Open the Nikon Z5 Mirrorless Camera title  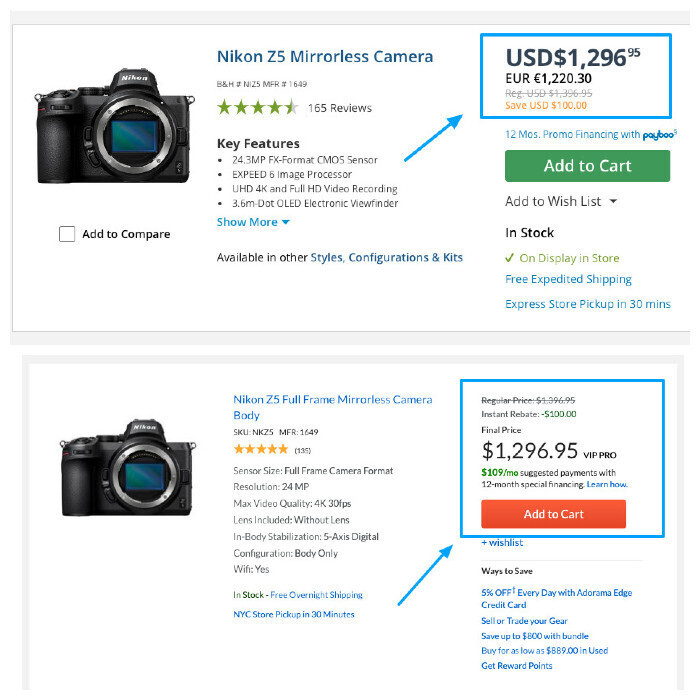point(325,56)
